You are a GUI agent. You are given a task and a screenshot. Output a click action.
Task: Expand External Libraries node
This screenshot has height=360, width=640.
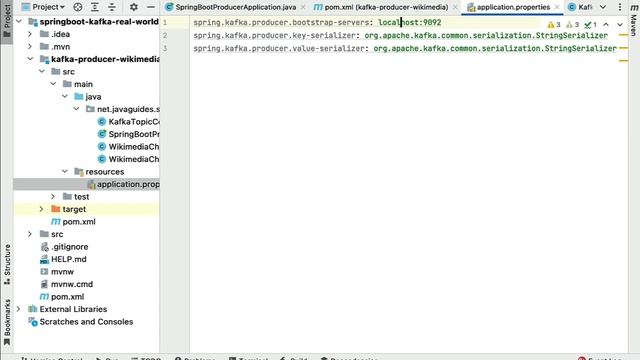[19, 309]
